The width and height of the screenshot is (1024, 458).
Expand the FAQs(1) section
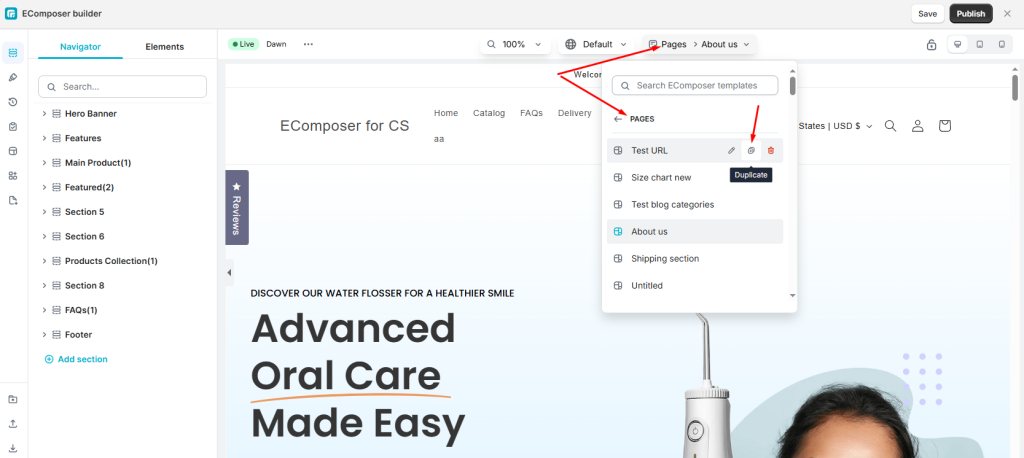[x=44, y=310]
